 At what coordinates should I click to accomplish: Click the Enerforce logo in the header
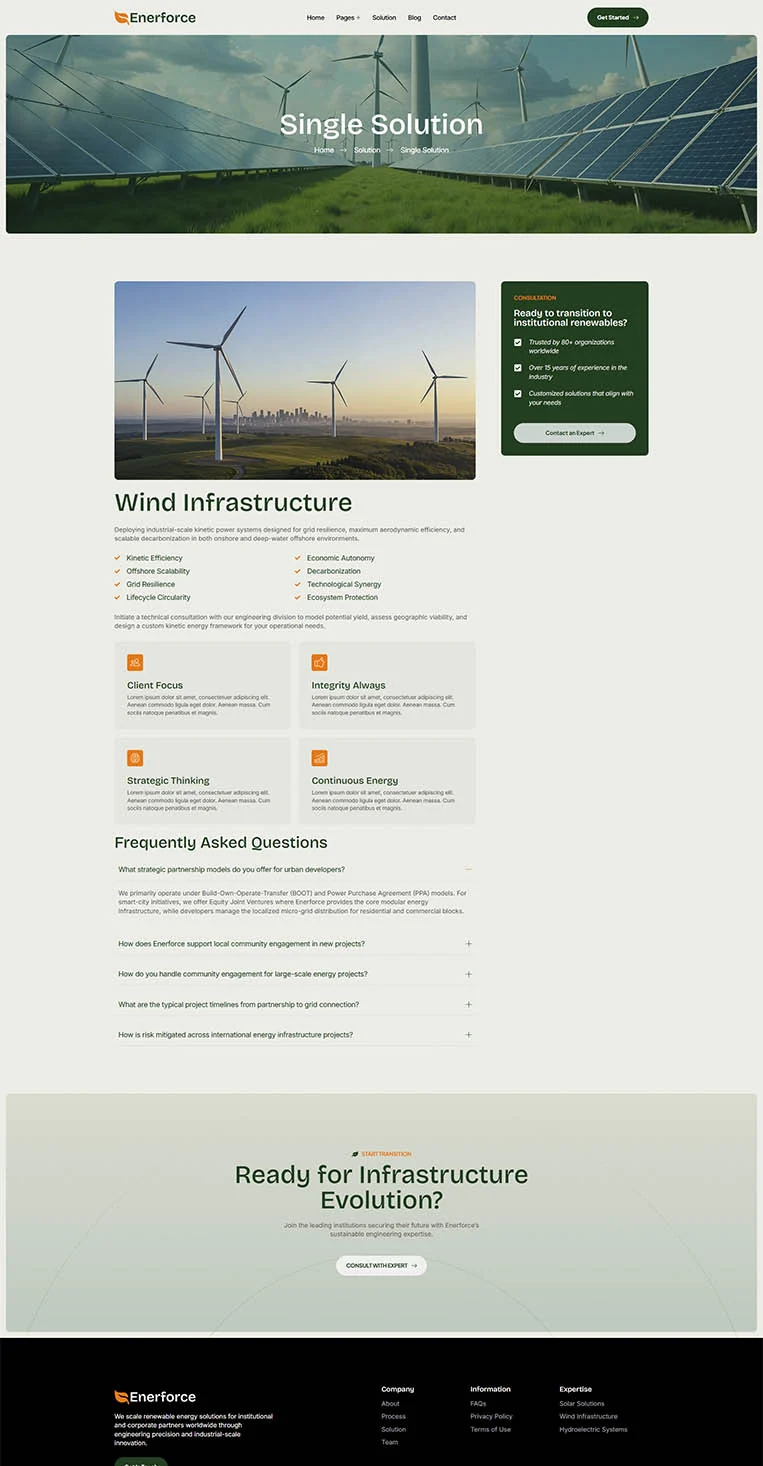coord(155,17)
